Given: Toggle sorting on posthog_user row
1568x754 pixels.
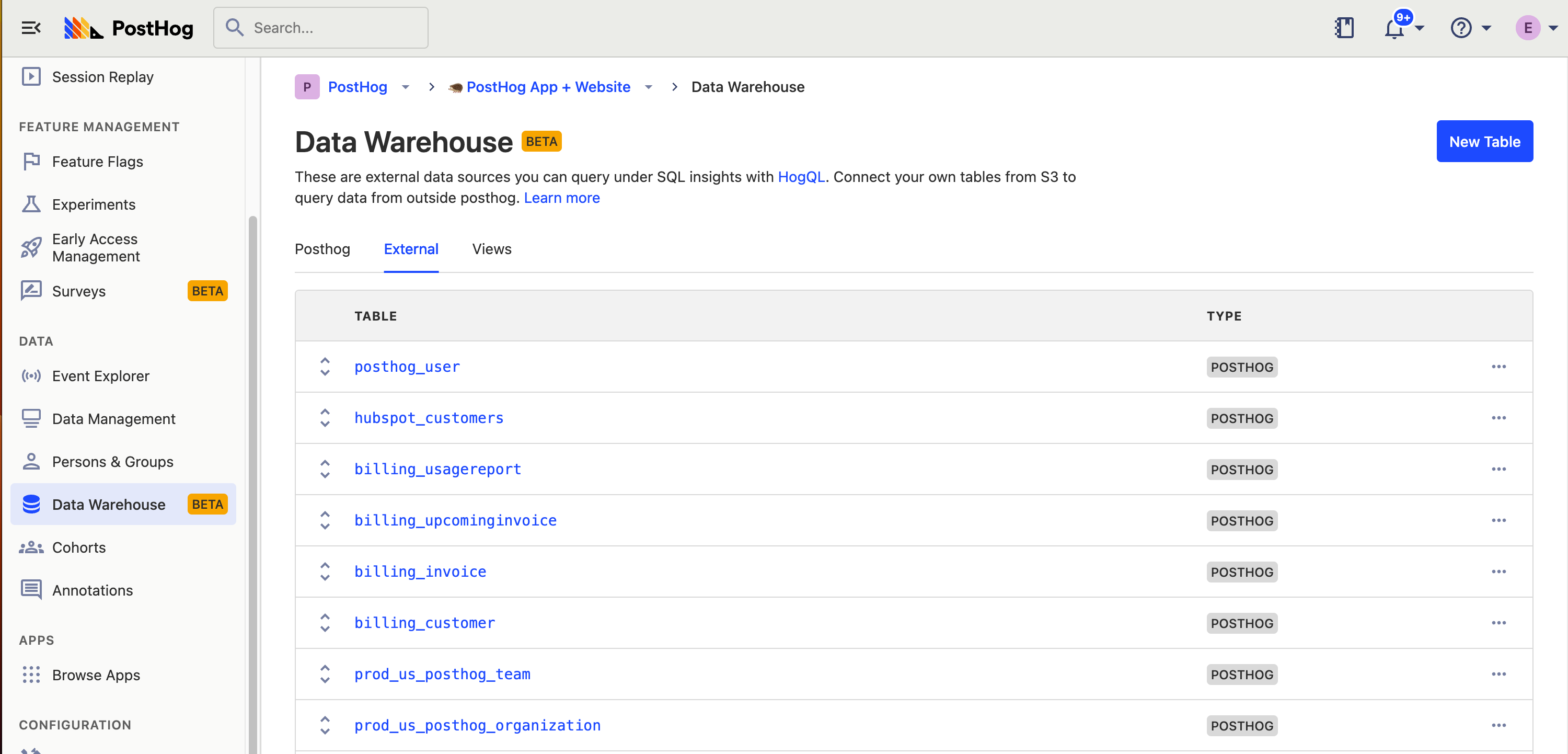Looking at the screenshot, I should [x=325, y=366].
